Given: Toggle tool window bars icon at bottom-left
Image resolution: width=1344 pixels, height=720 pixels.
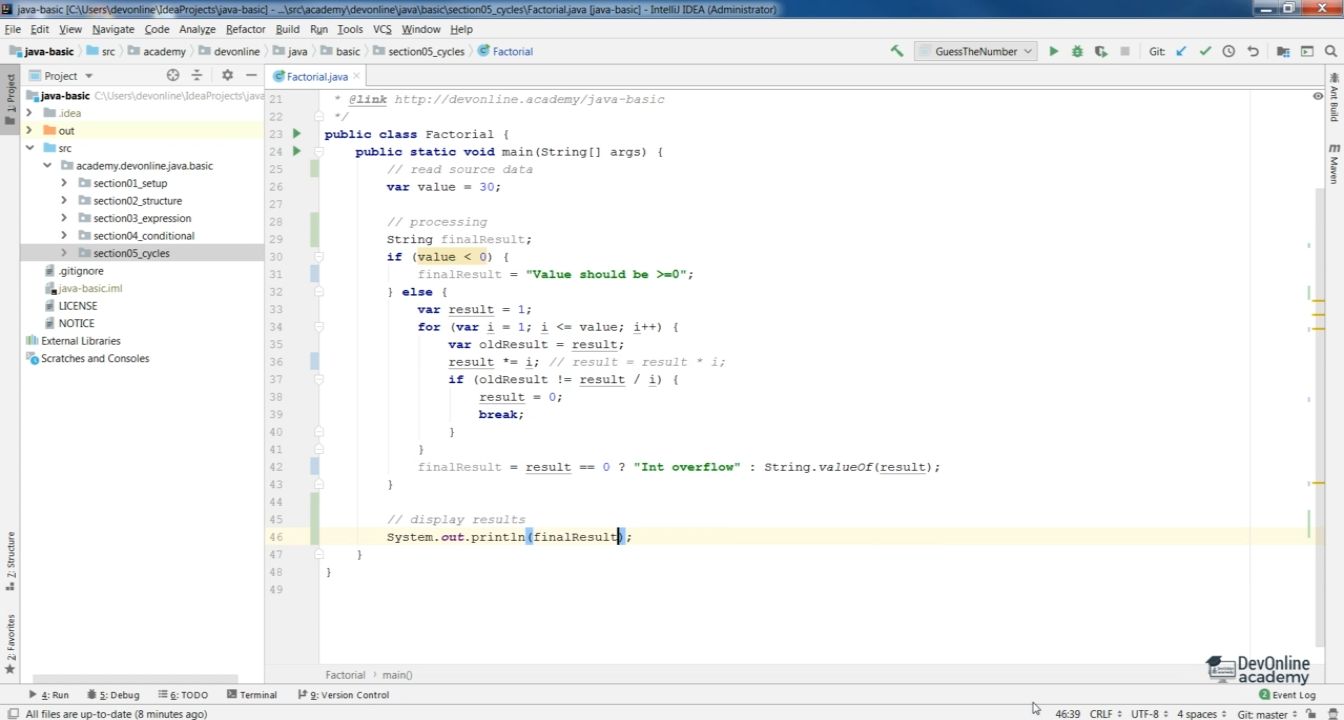Looking at the screenshot, I should [x=12, y=714].
